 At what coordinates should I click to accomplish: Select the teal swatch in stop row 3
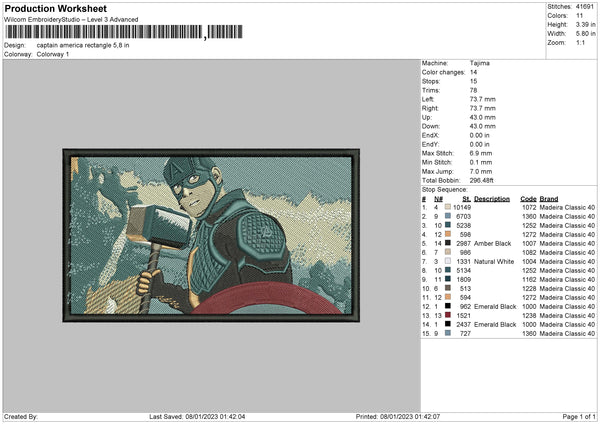coord(447,225)
